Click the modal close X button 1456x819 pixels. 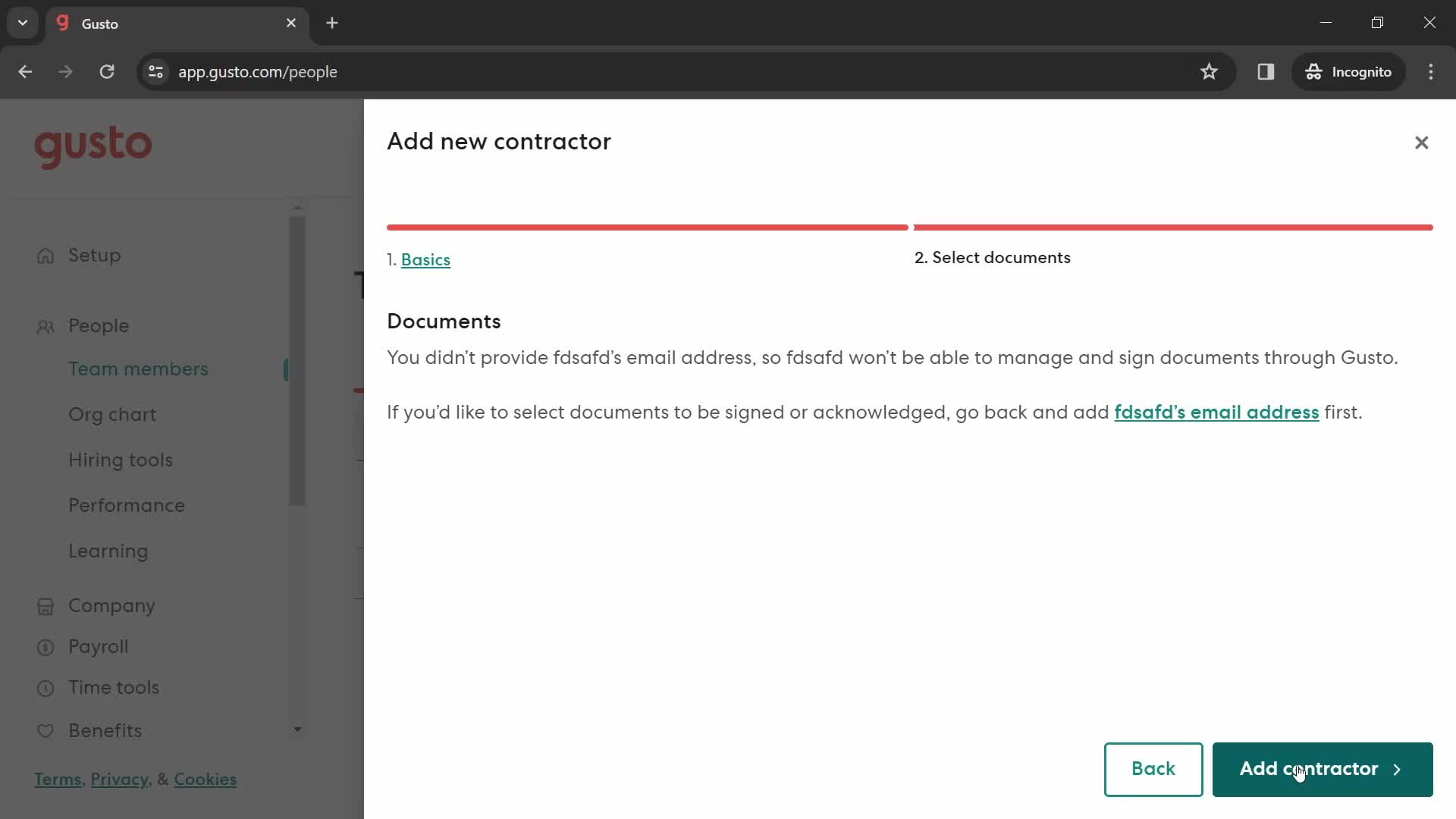pos(1421,141)
